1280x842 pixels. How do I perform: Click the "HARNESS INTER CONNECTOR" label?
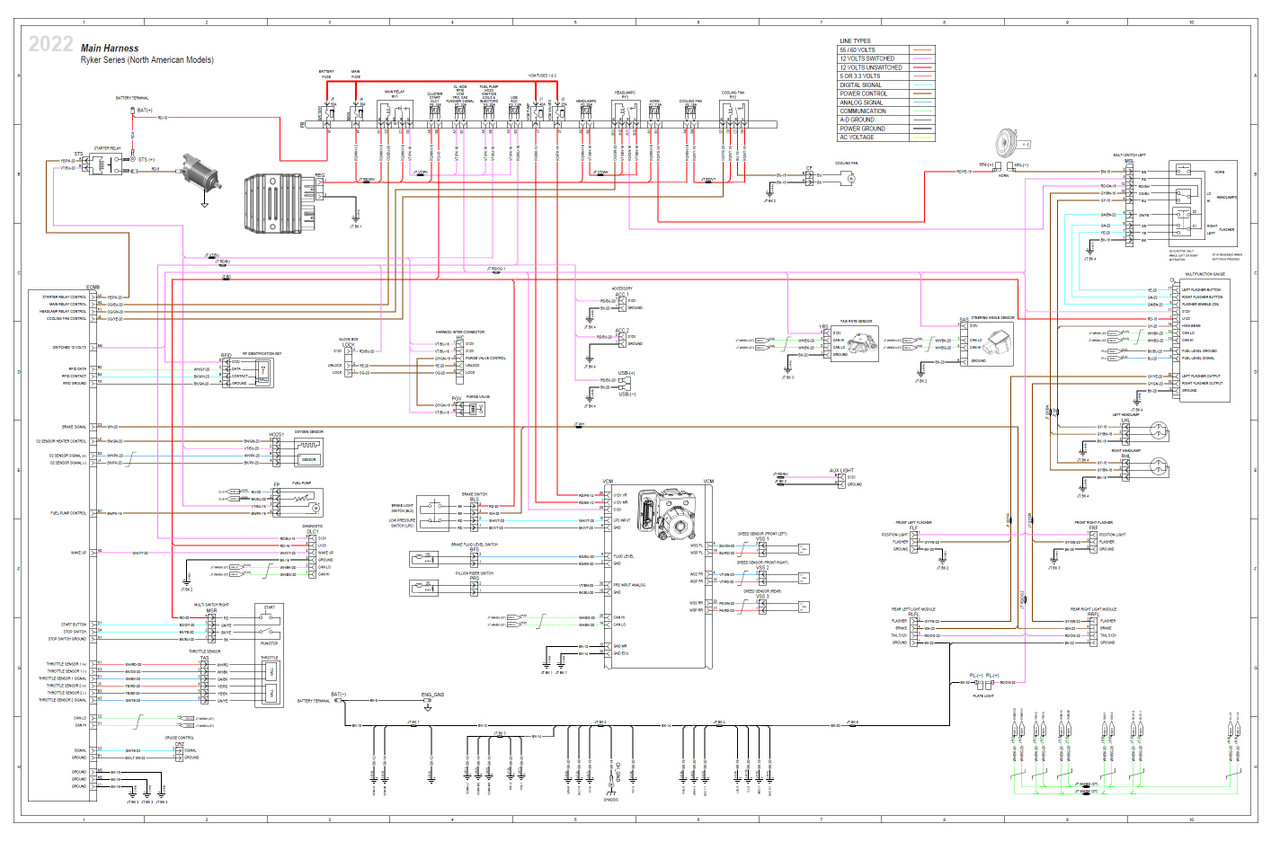(459, 331)
